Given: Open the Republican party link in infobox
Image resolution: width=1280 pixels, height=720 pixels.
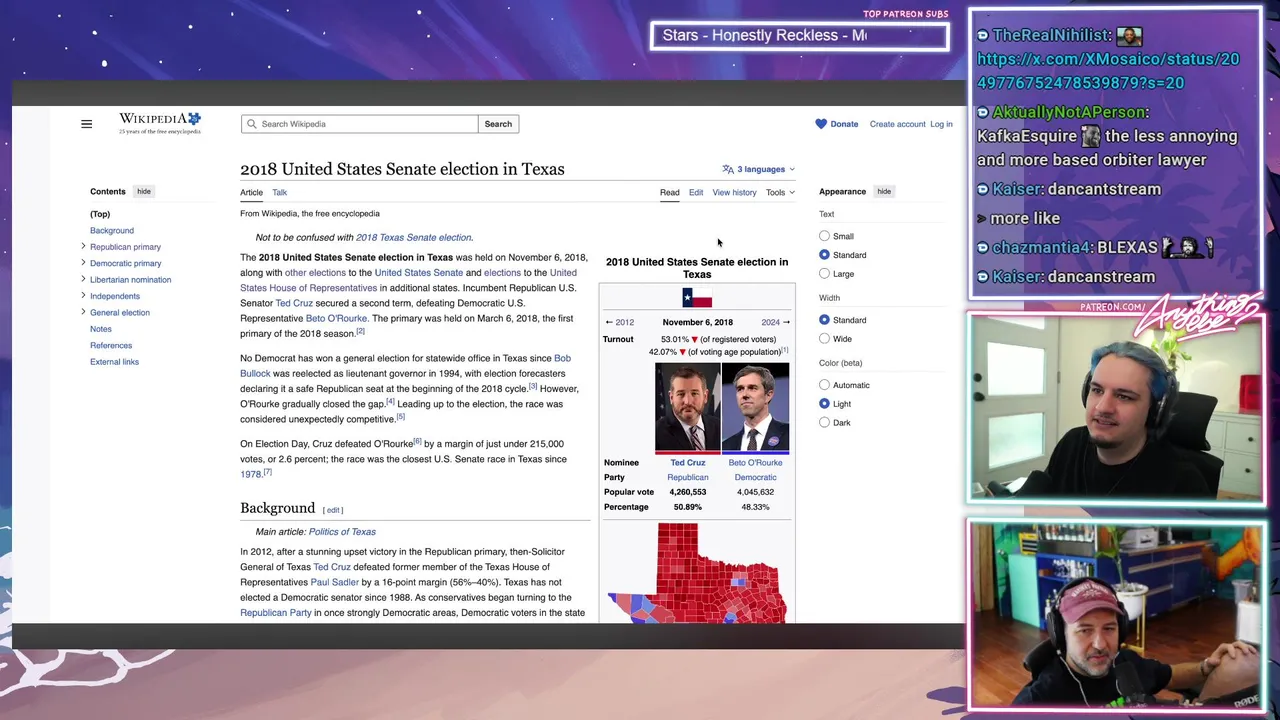Looking at the screenshot, I should pos(687,477).
